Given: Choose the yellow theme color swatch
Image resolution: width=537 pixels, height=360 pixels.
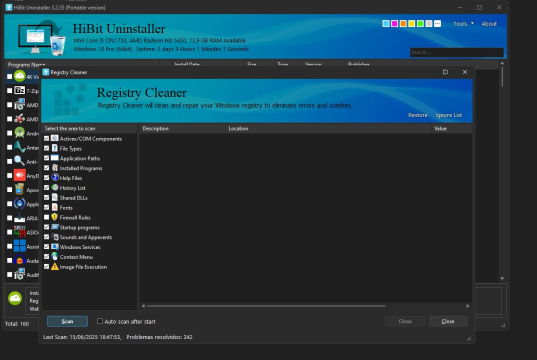Looking at the screenshot, I should click(412, 24).
